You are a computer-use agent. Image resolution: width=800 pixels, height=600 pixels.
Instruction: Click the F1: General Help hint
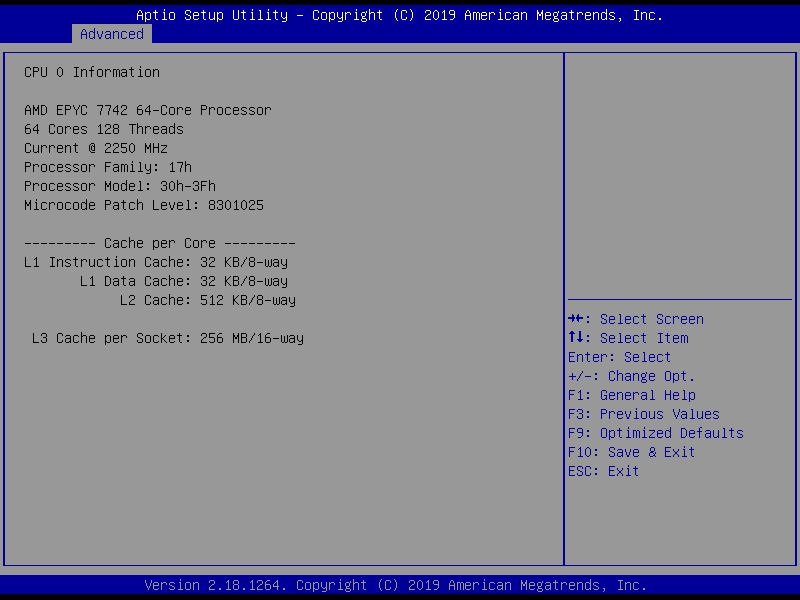click(631, 395)
